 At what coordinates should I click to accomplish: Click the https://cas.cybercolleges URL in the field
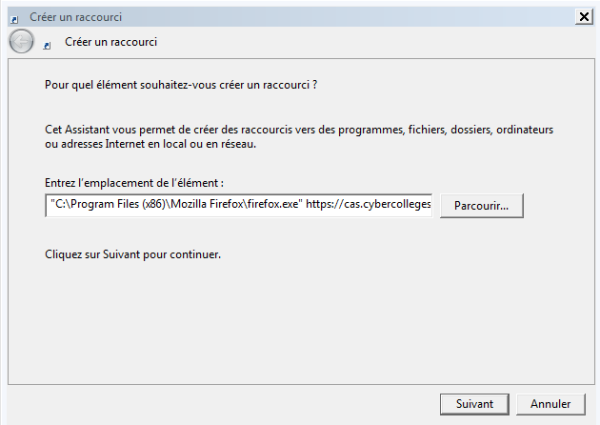coord(369,206)
